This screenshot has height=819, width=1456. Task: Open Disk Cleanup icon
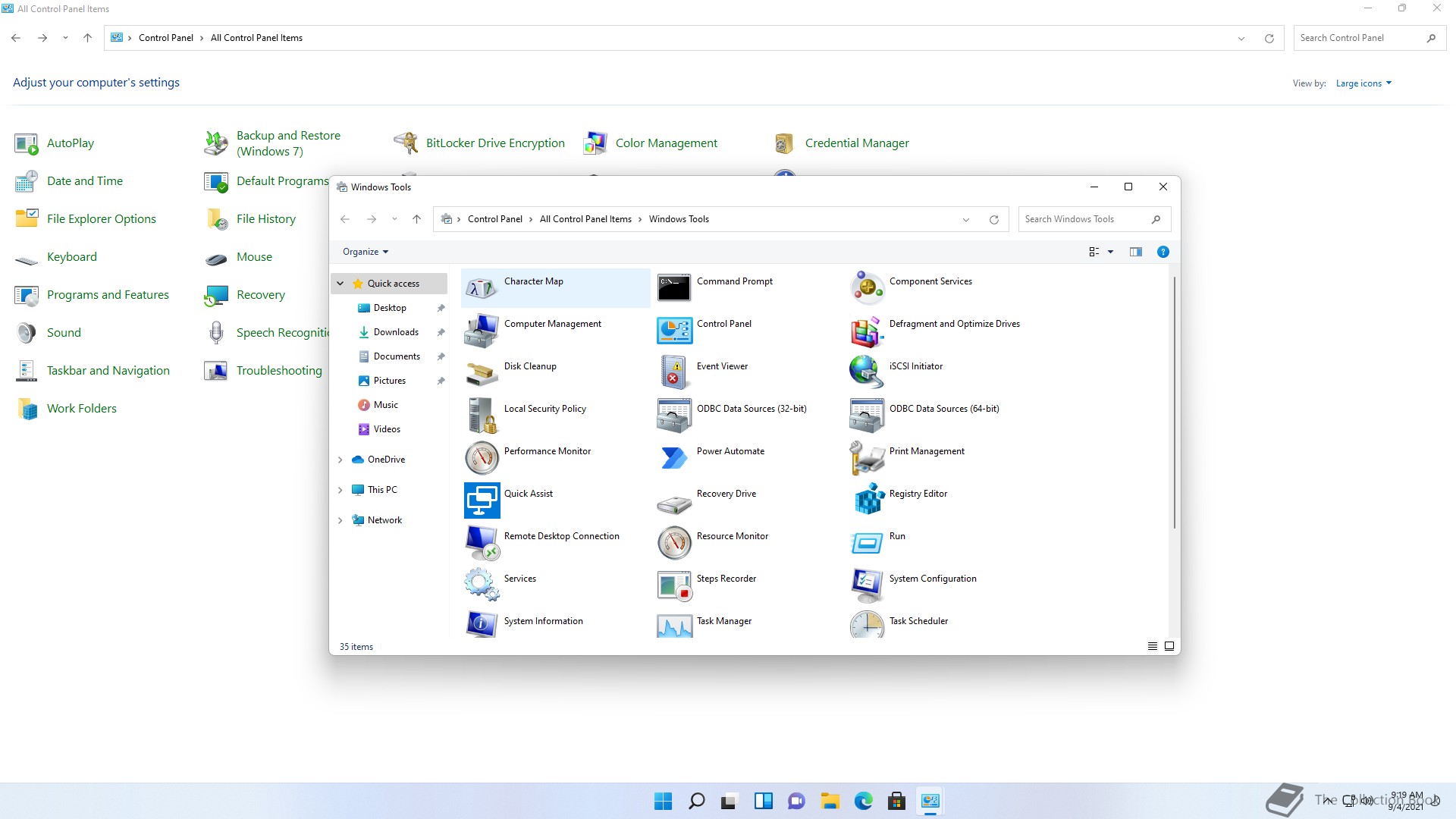click(482, 373)
